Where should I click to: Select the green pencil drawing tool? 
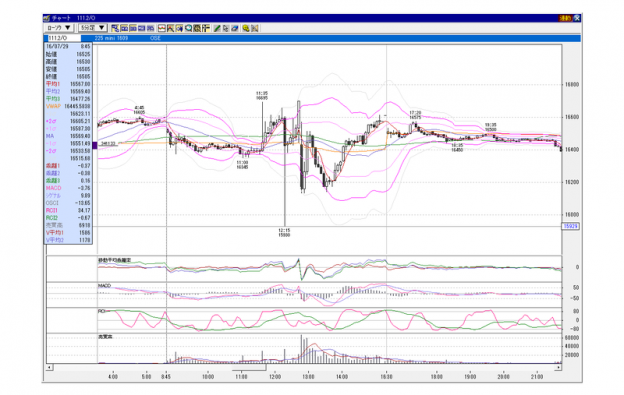217,28
